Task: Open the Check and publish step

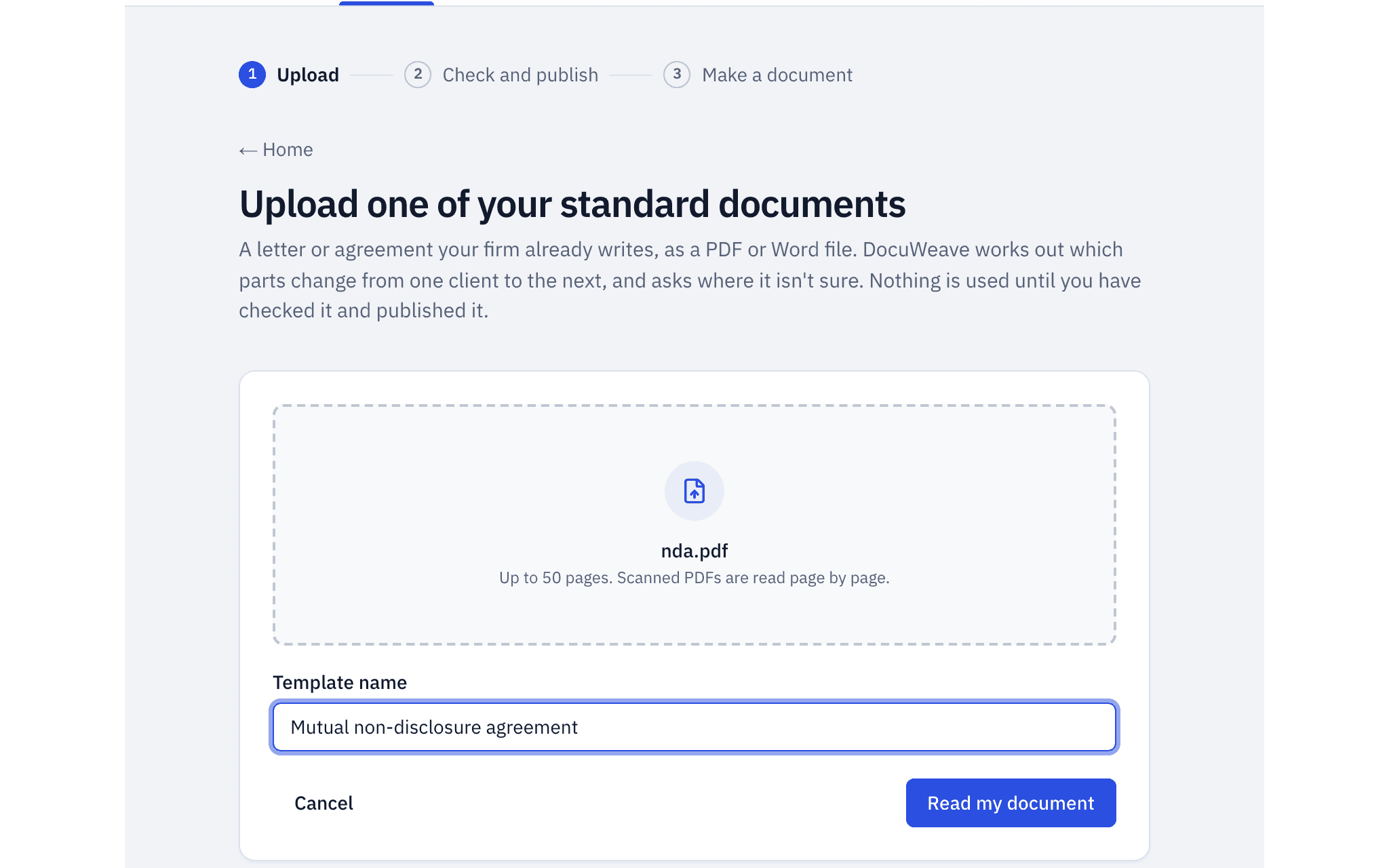Action: tap(501, 75)
